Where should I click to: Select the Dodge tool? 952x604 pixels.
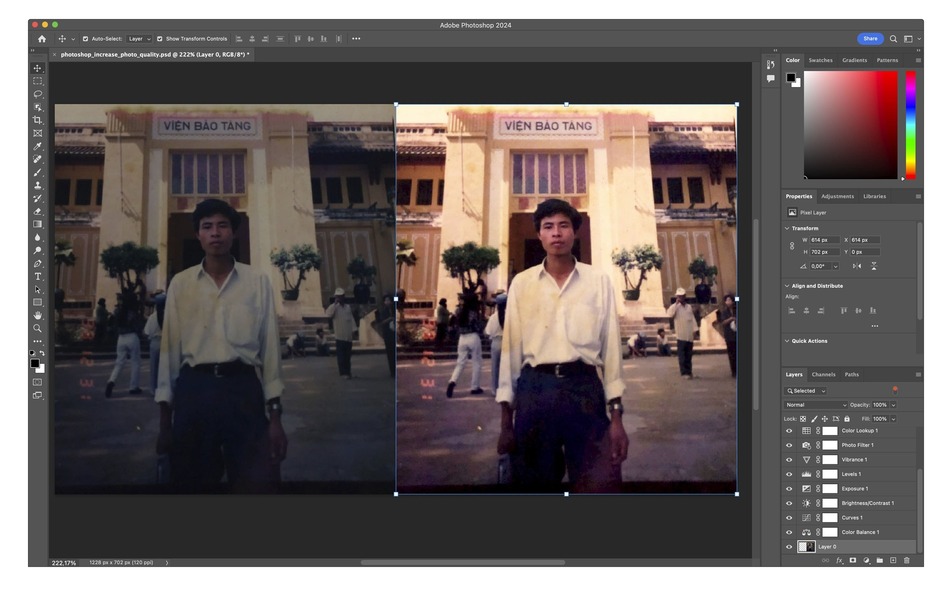(38, 250)
